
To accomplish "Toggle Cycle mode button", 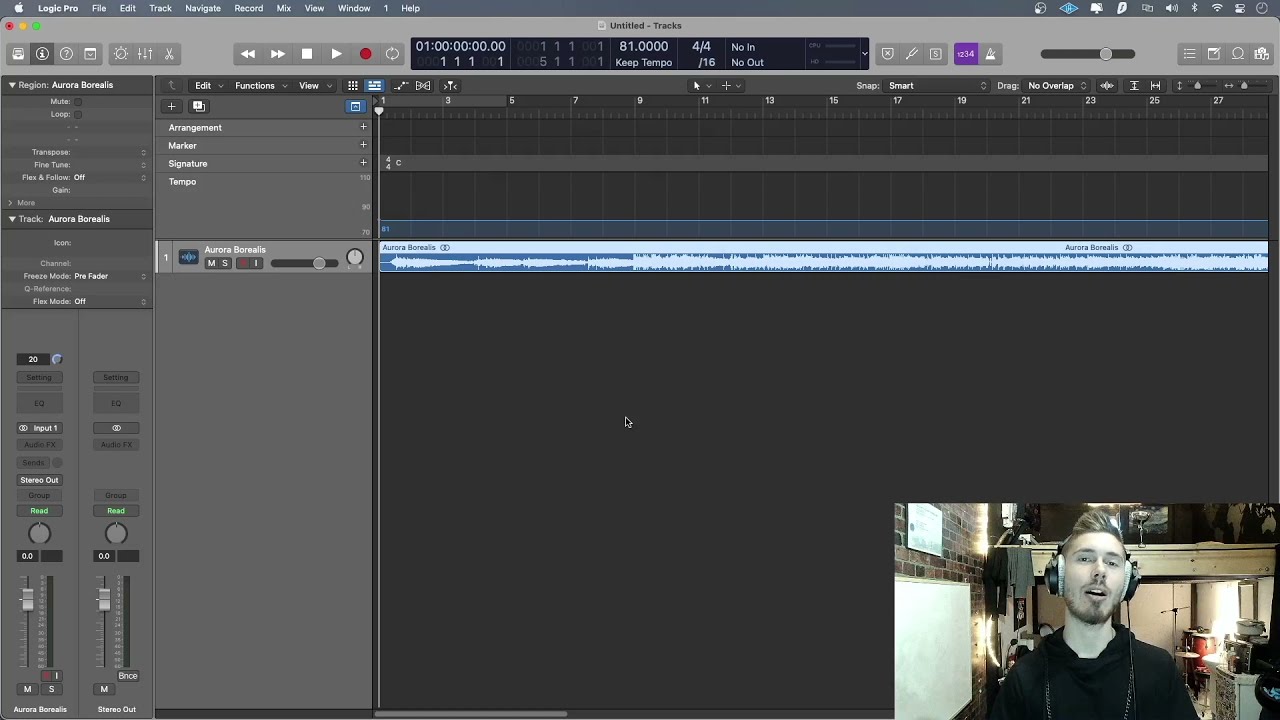I will [393, 54].
